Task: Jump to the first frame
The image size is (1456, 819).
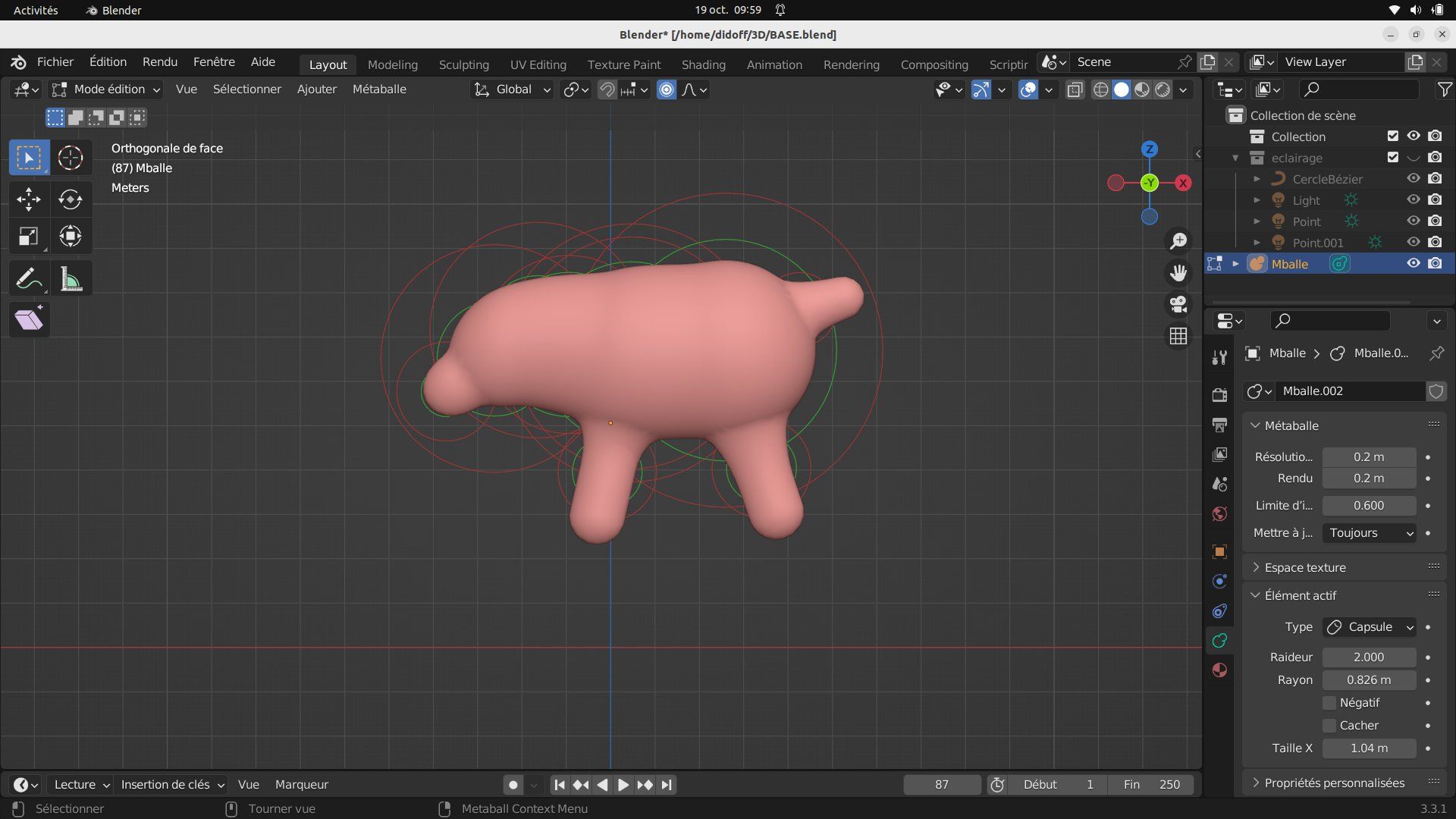Action: (559, 785)
